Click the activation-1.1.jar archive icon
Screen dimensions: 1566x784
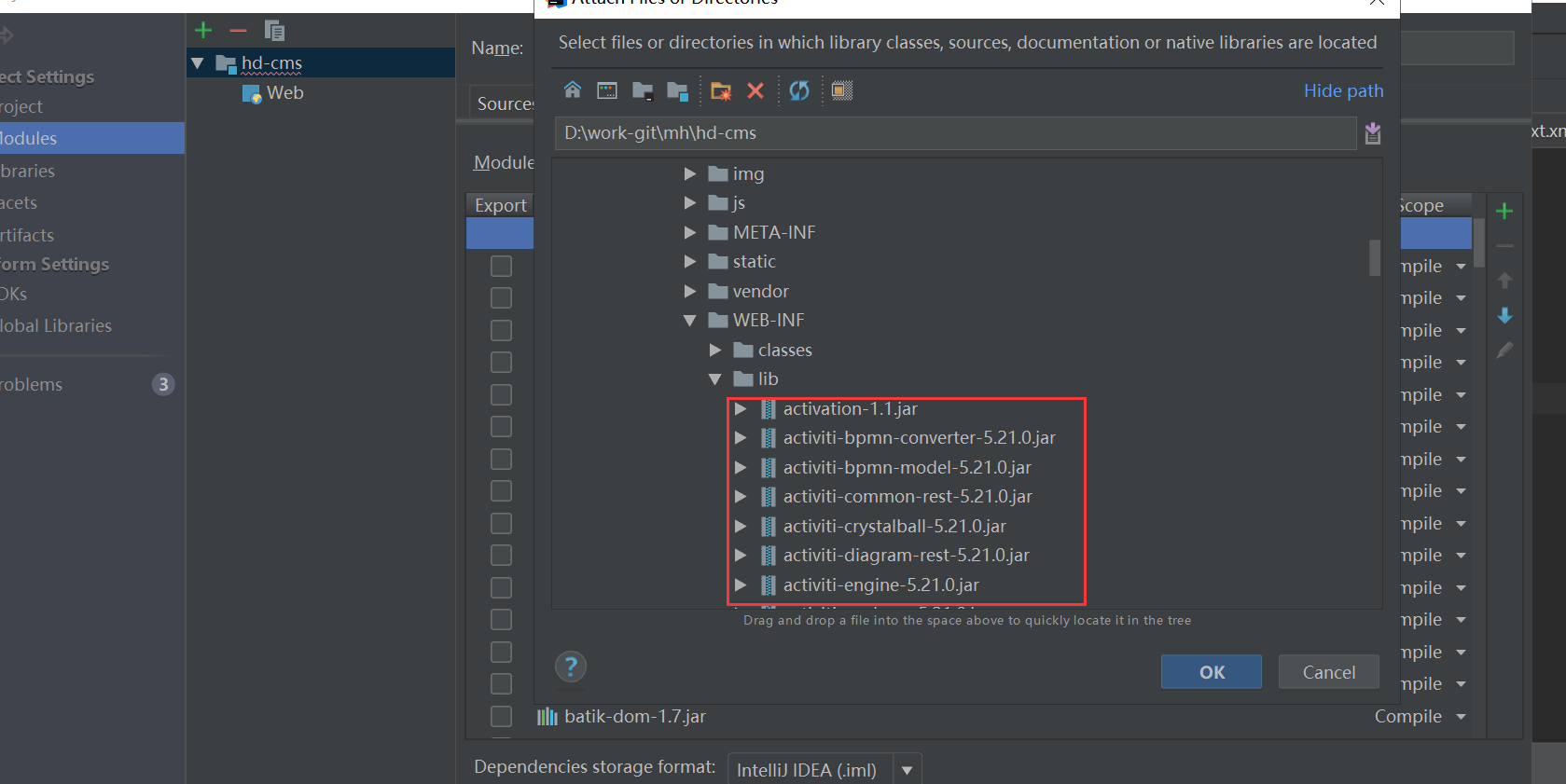point(769,408)
